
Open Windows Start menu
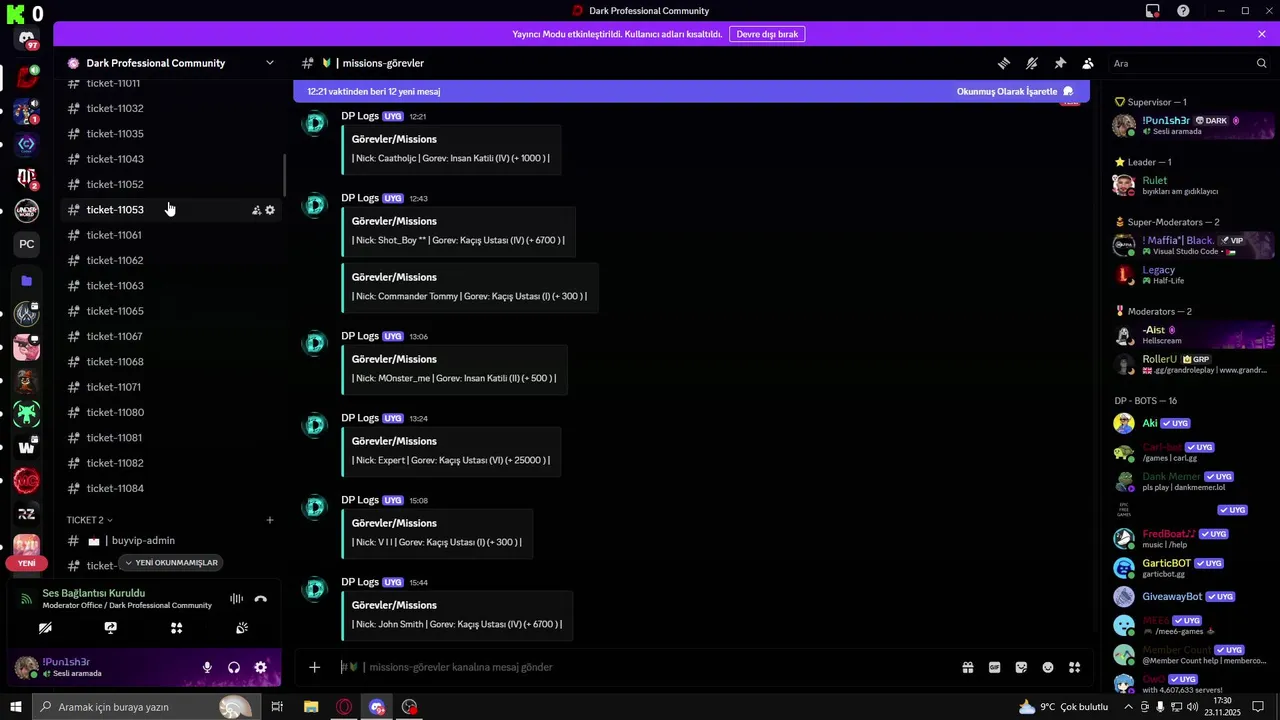15,707
